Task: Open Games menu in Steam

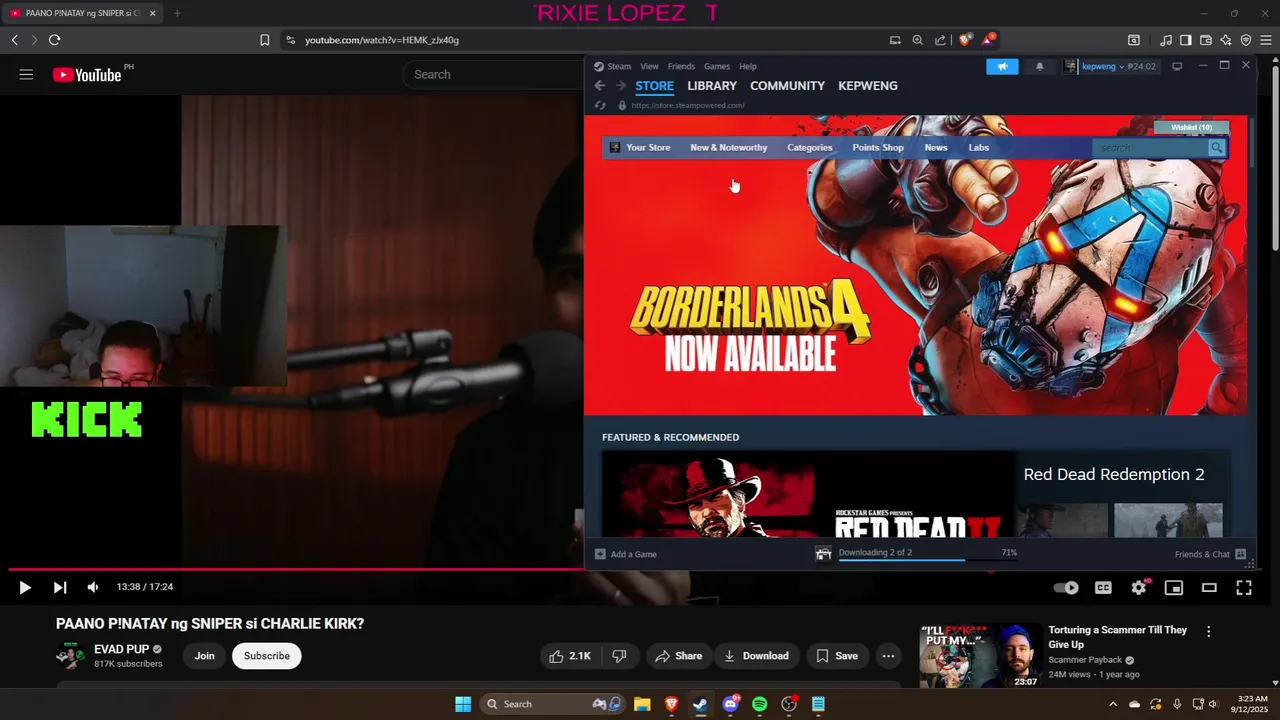Action: pyautogui.click(x=717, y=66)
